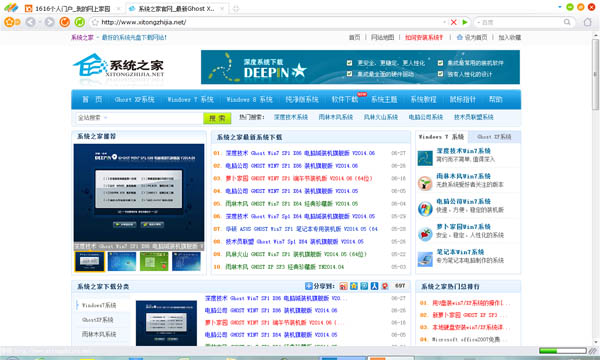Click the 笔记本Win7系统 laptop icon
This screenshot has height=360, width=600.
[425, 259]
